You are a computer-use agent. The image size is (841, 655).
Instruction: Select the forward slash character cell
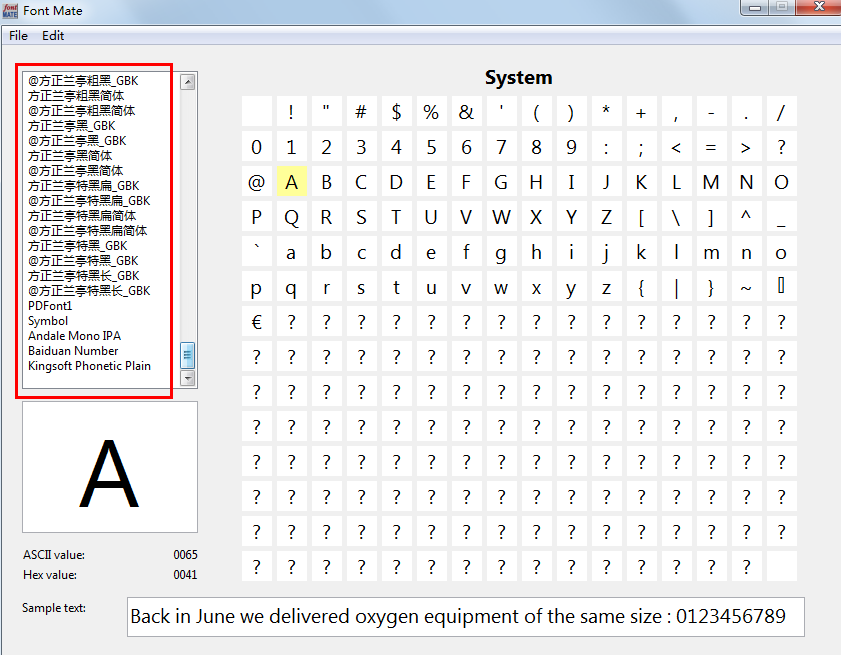[781, 112]
